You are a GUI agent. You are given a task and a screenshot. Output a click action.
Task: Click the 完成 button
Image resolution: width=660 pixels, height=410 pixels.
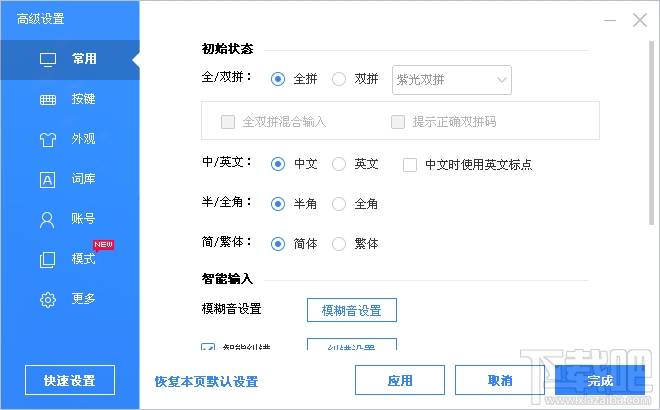[x=600, y=380]
